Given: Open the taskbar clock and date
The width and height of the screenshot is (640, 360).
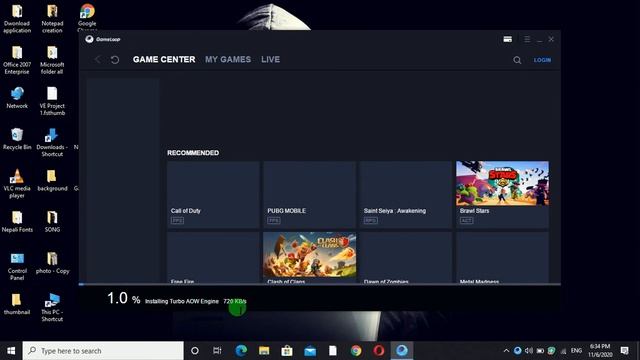Looking at the screenshot, I should click(x=600, y=351).
